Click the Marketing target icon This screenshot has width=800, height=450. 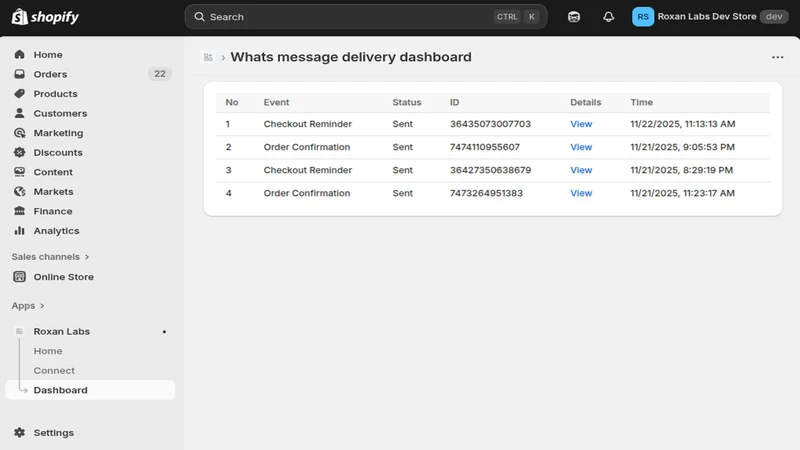tap(19, 133)
